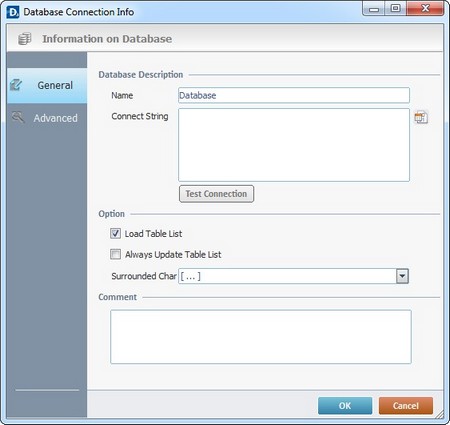Click the database stack header icon
This screenshot has width=450, height=425.
pyautogui.click(x=25, y=39)
